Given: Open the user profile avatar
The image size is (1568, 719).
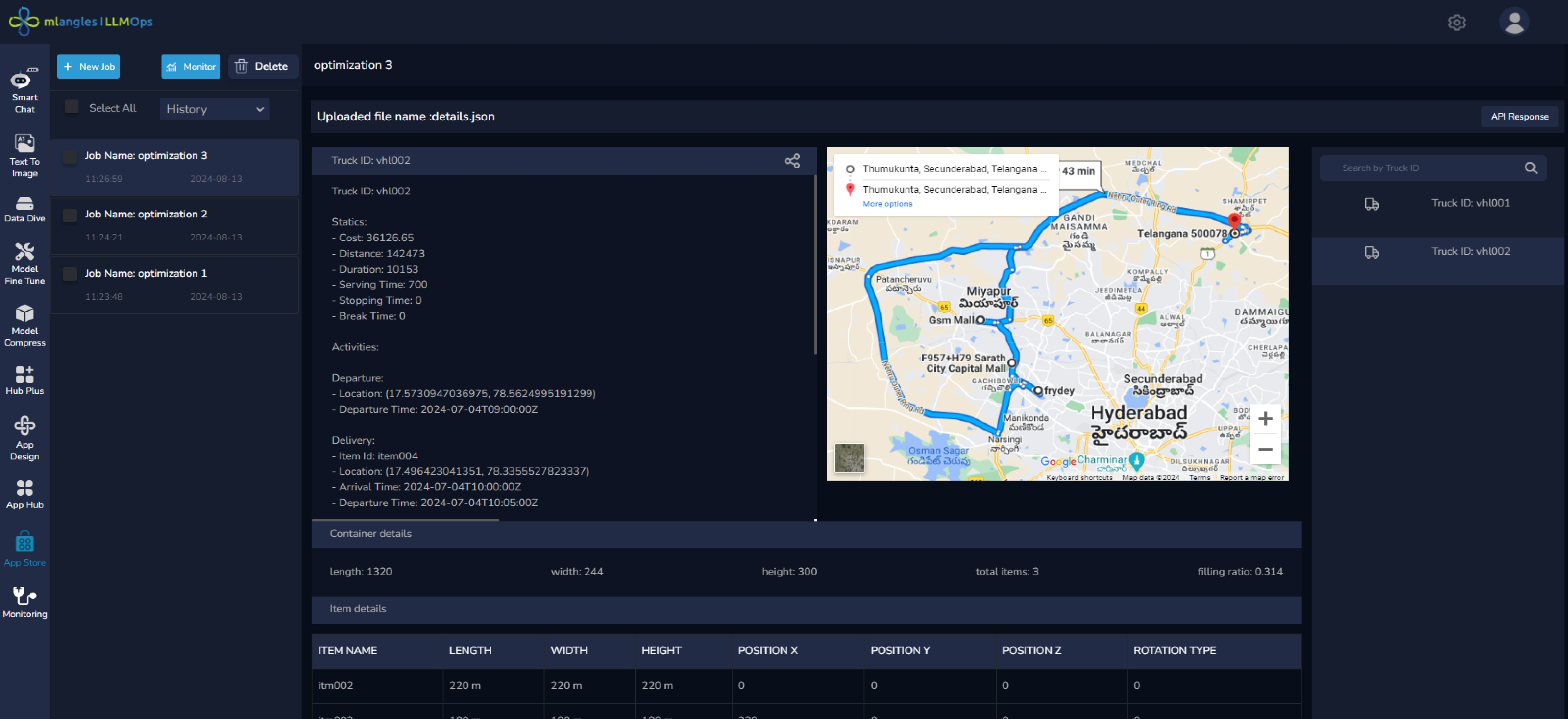Looking at the screenshot, I should 1514,22.
